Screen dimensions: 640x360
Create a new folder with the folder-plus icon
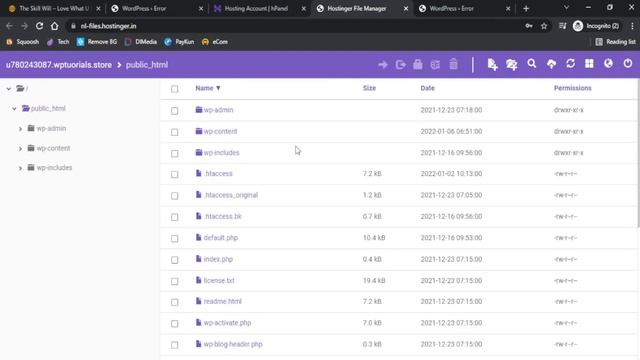tap(511, 64)
